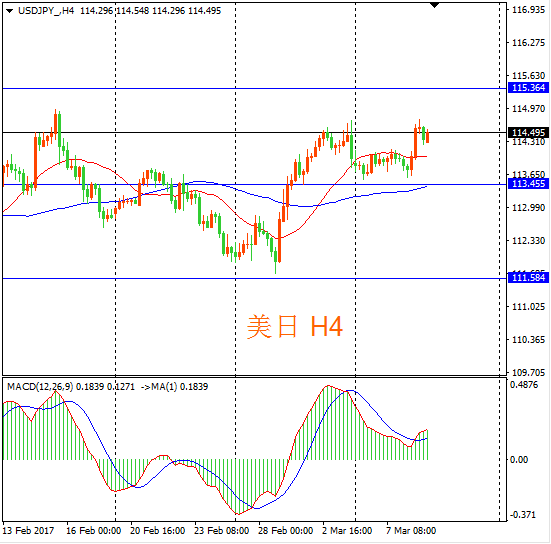Select the 115.364 price level label

coord(528,88)
